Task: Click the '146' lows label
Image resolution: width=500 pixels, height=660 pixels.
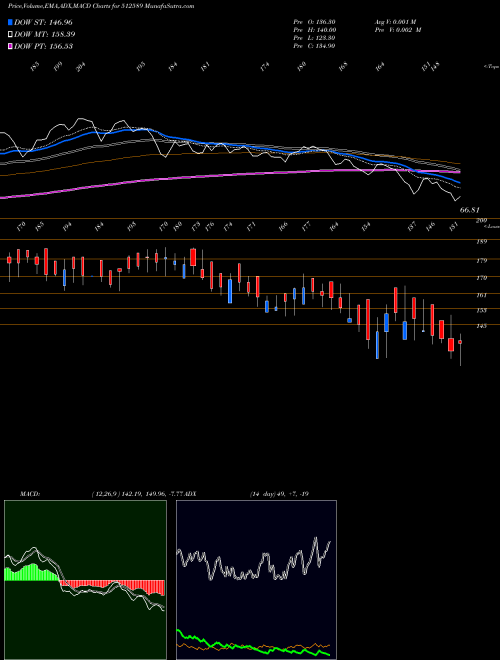Action: (x=430, y=226)
